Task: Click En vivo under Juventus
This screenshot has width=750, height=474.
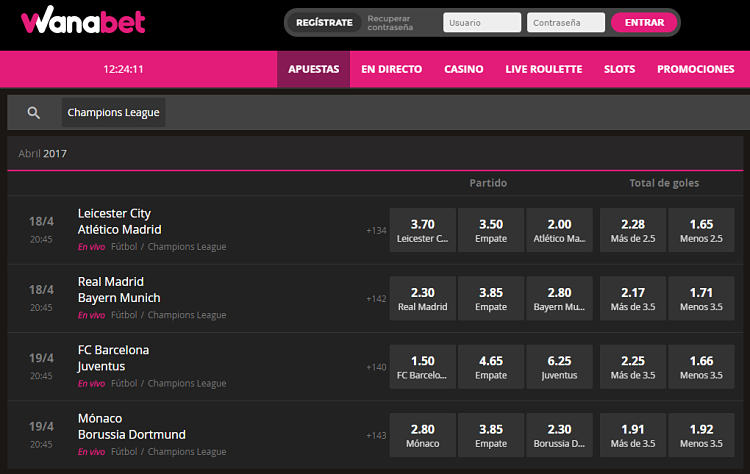Action: click(91, 384)
